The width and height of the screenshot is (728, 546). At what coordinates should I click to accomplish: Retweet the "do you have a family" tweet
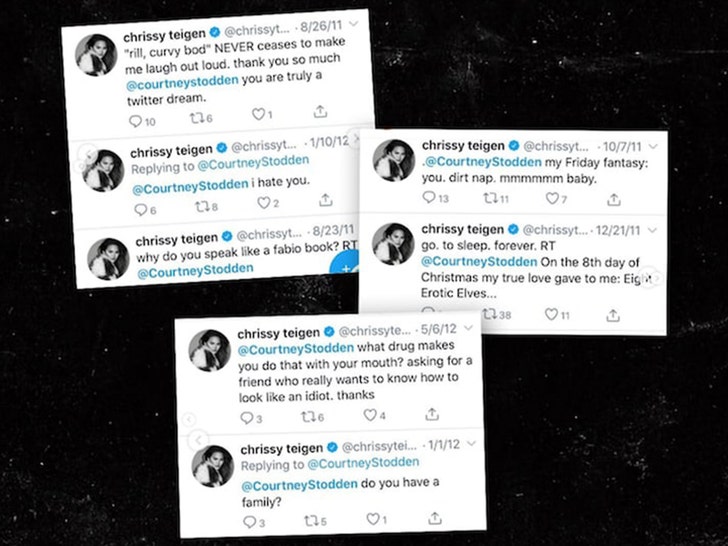pyautogui.click(x=311, y=520)
